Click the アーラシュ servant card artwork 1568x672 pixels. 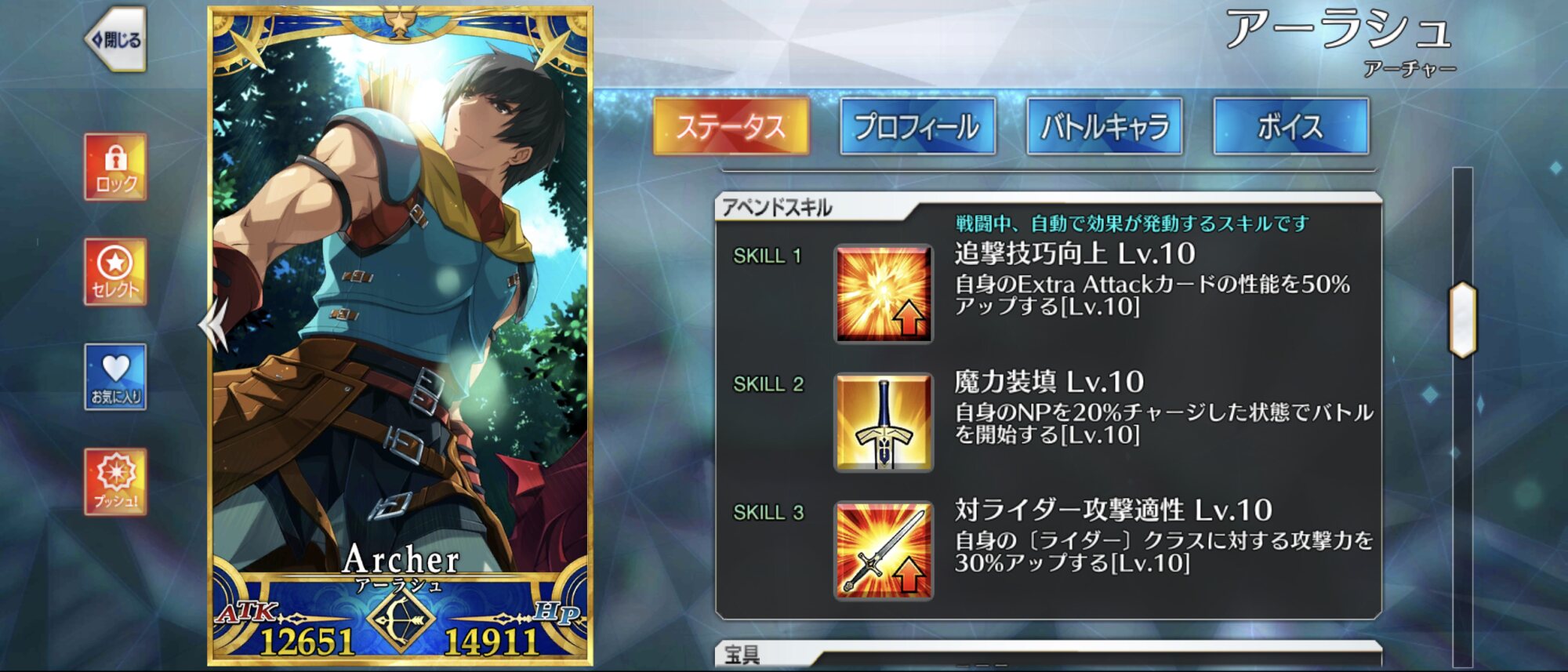[x=400, y=314]
